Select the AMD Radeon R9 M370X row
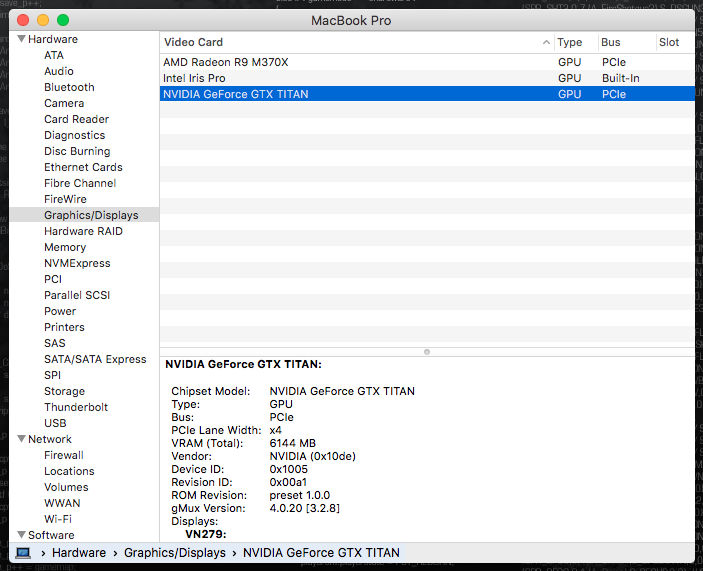The width and height of the screenshot is (703, 571). pyautogui.click(x=427, y=62)
